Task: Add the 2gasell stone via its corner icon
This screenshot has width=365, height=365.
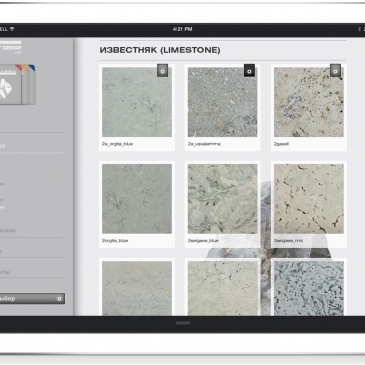Action: coord(335,71)
